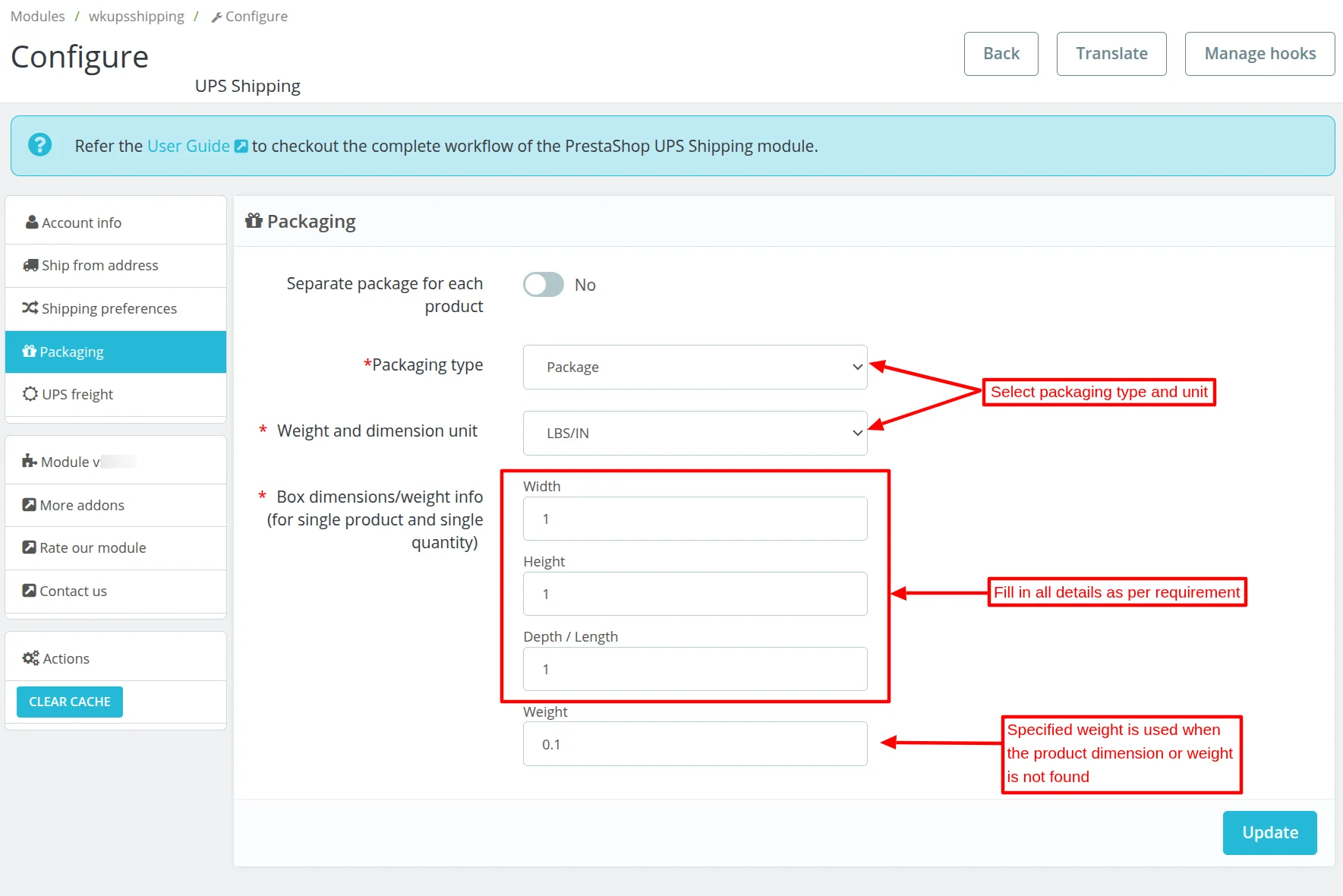1343x896 pixels.
Task: Click the Contact us external-link icon
Action: point(30,590)
